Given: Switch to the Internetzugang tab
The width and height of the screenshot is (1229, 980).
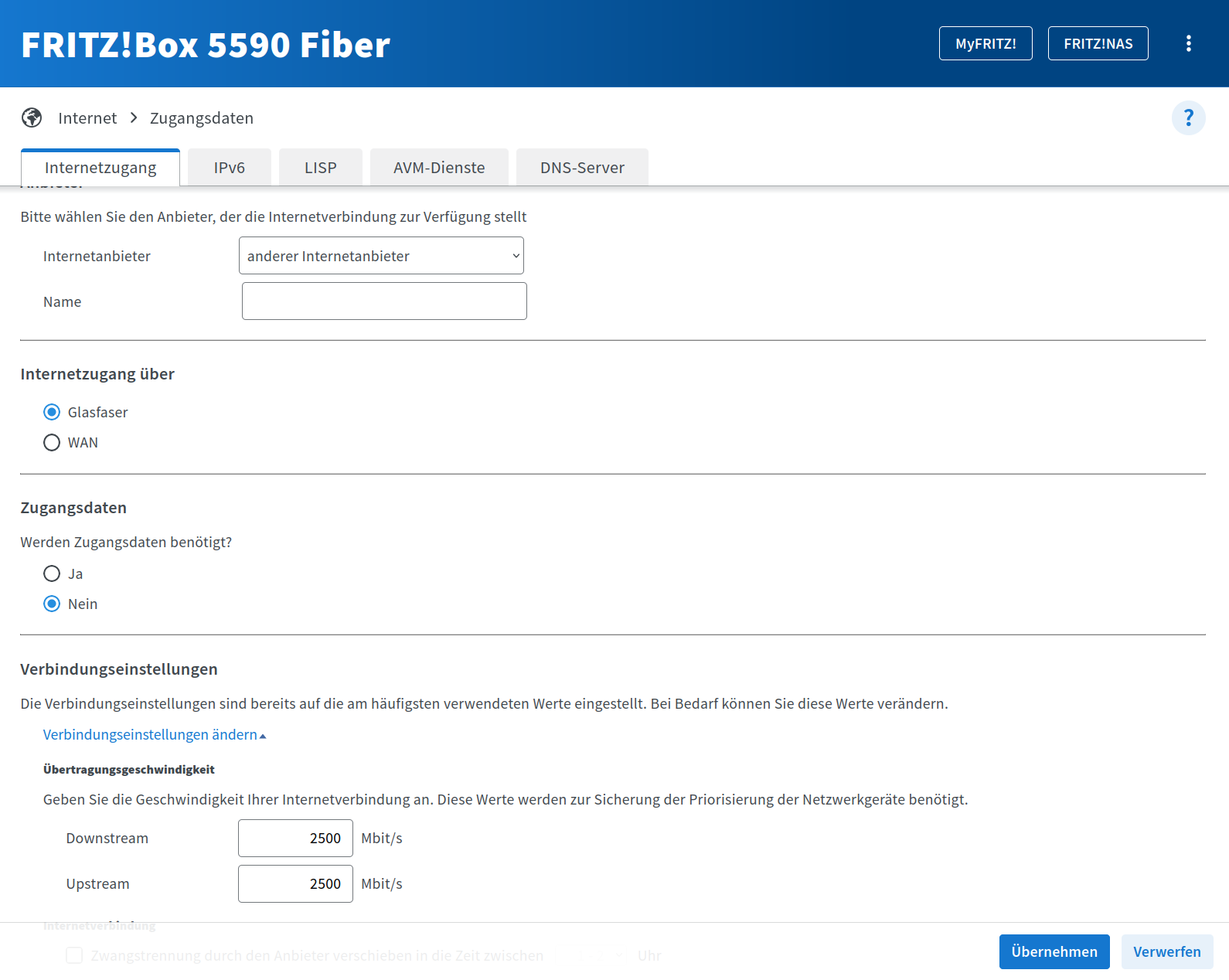Looking at the screenshot, I should coord(100,168).
